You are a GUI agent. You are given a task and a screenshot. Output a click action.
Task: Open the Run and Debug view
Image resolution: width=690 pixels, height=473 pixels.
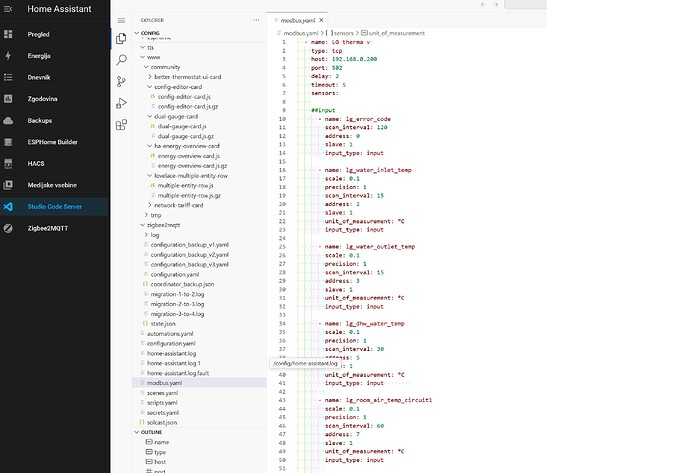point(121,103)
